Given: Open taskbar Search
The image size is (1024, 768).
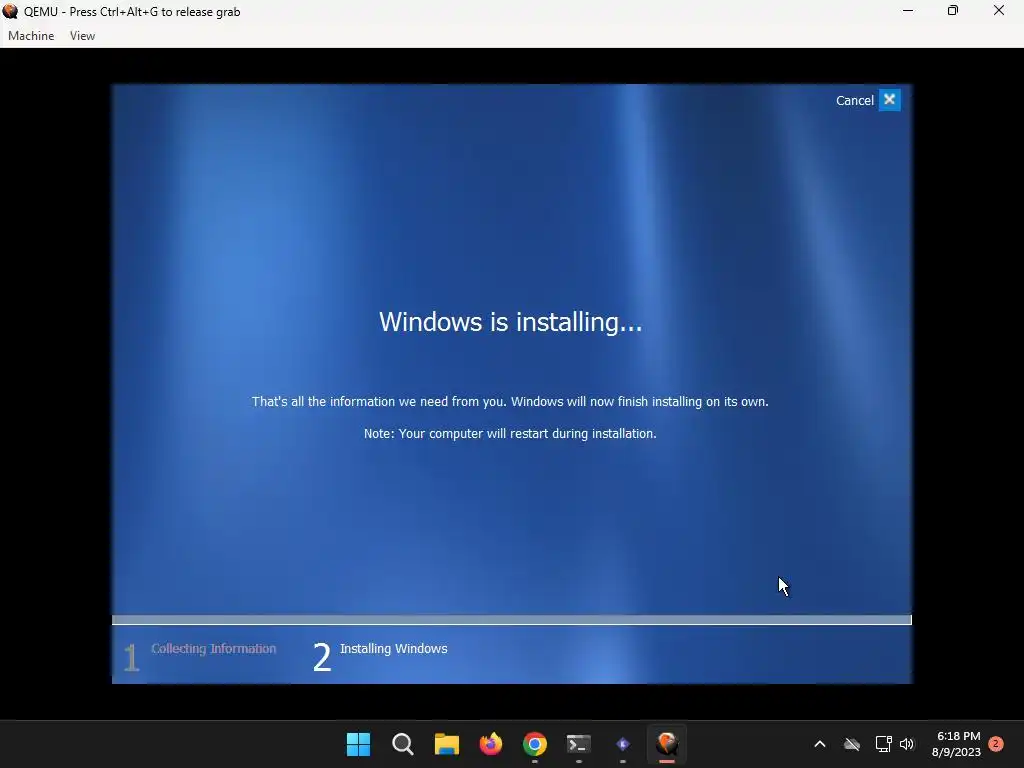Looking at the screenshot, I should tap(402, 744).
